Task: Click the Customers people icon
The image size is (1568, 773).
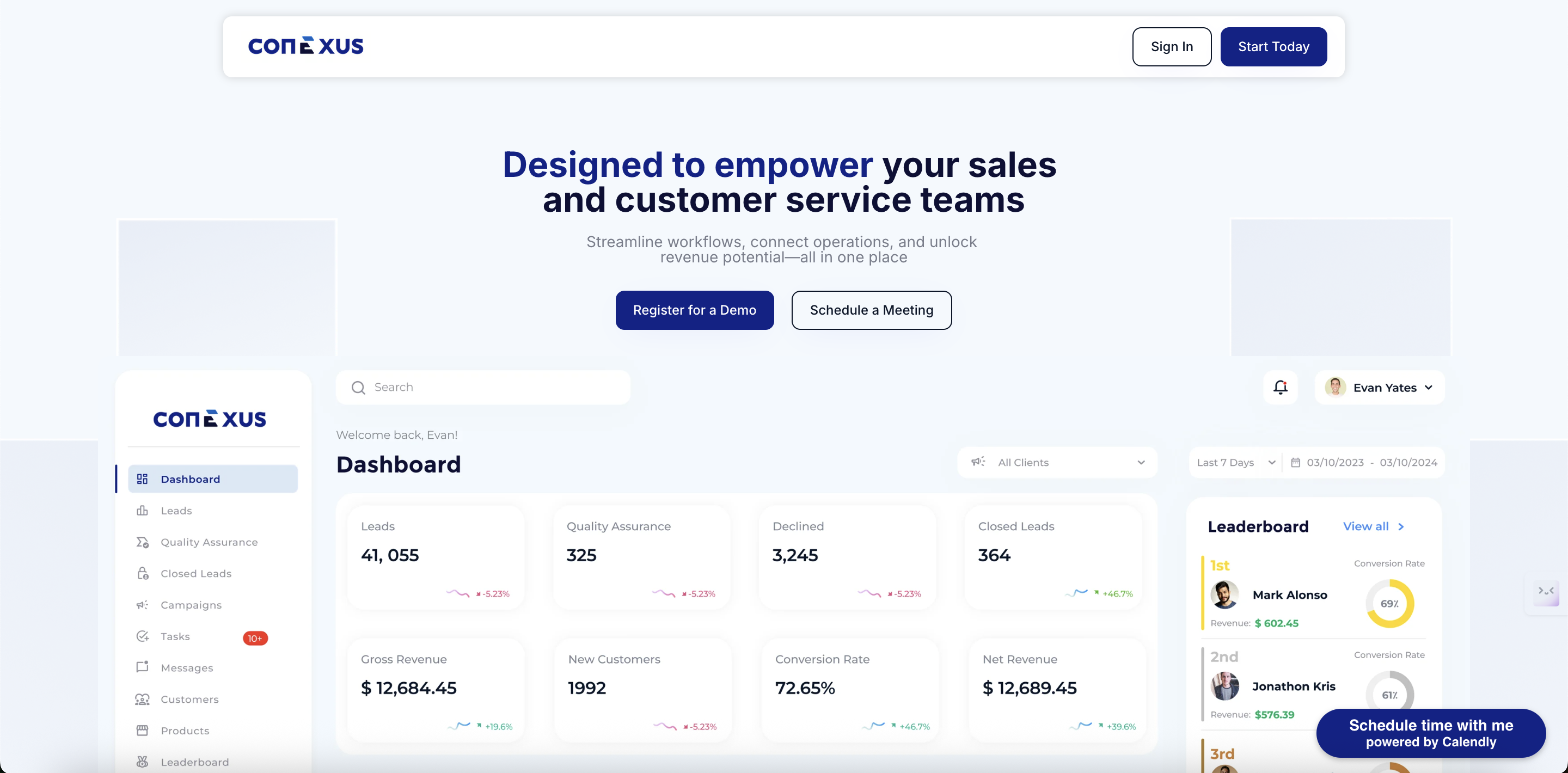Action: tap(143, 700)
